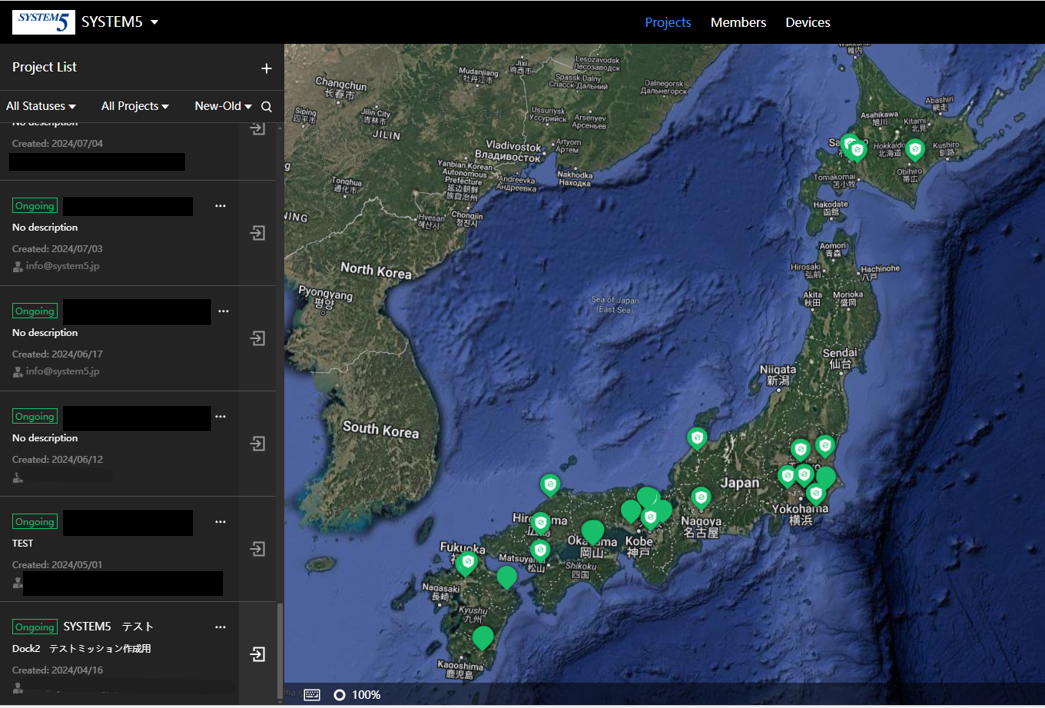Switch to the Projects tab
This screenshot has width=1045, height=708.
668,22
